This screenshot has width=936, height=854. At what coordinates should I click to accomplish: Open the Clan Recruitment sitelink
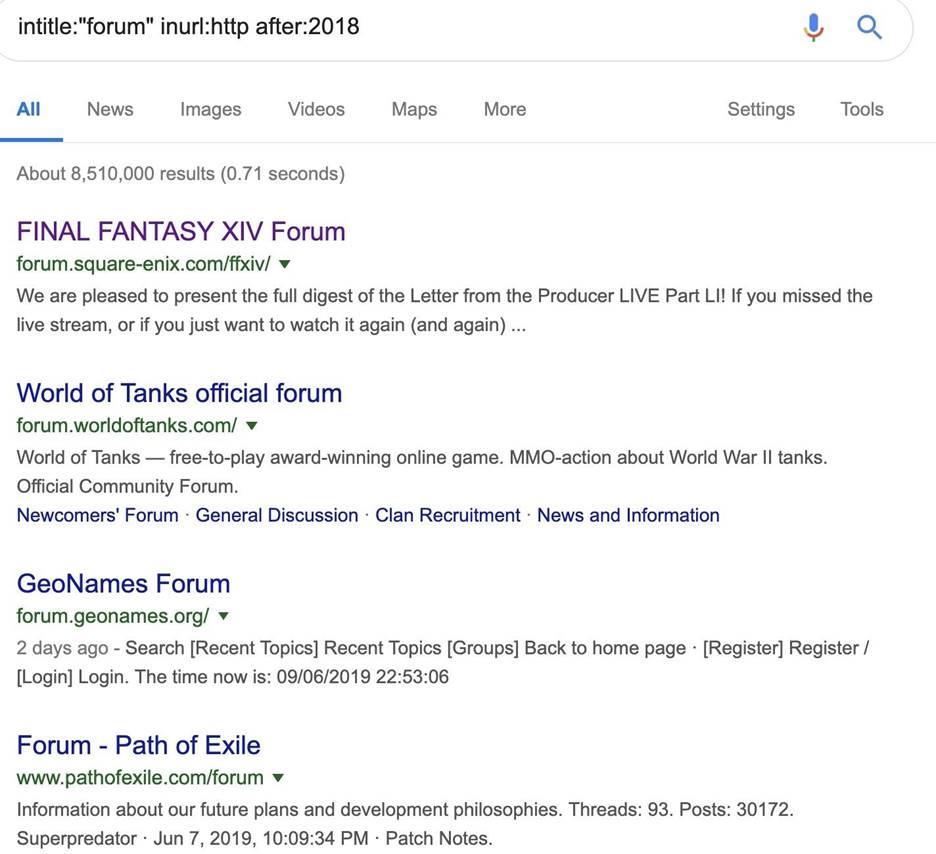click(447, 515)
